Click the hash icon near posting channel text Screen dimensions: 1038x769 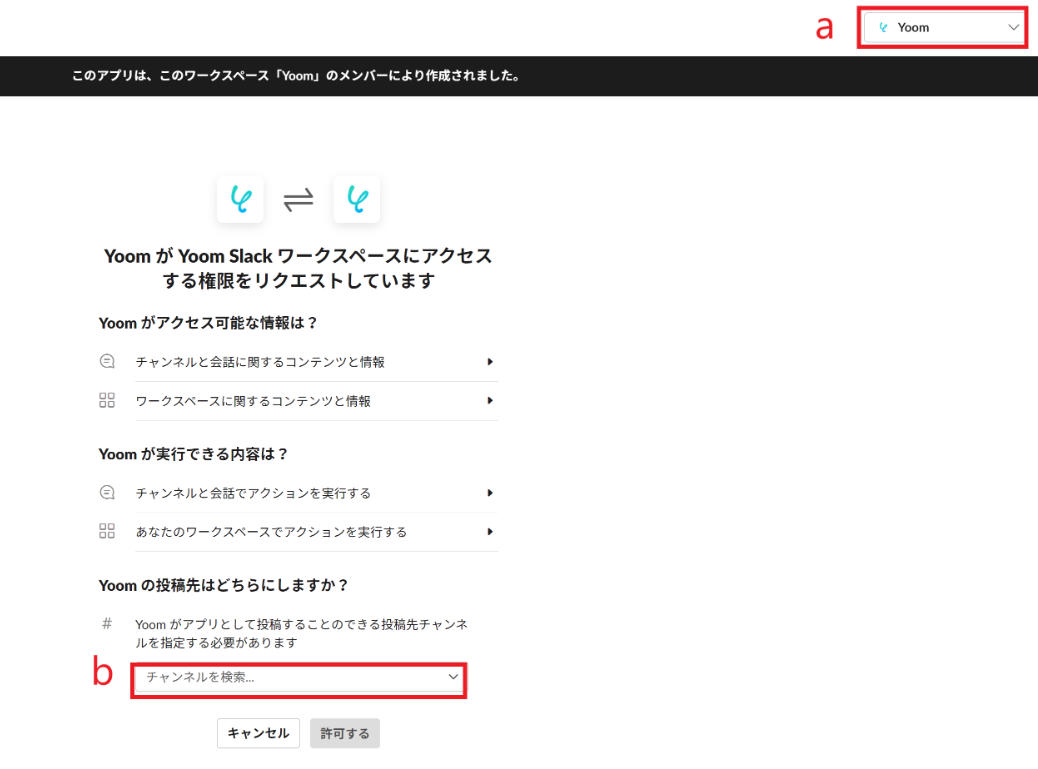pyautogui.click(x=107, y=623)
